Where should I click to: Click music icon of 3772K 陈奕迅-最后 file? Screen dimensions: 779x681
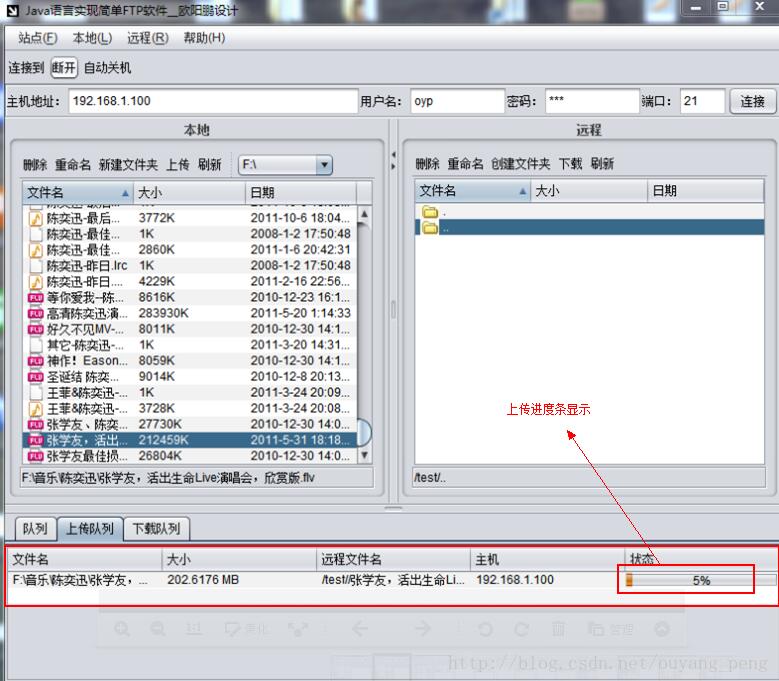click(x=35, y=217)
